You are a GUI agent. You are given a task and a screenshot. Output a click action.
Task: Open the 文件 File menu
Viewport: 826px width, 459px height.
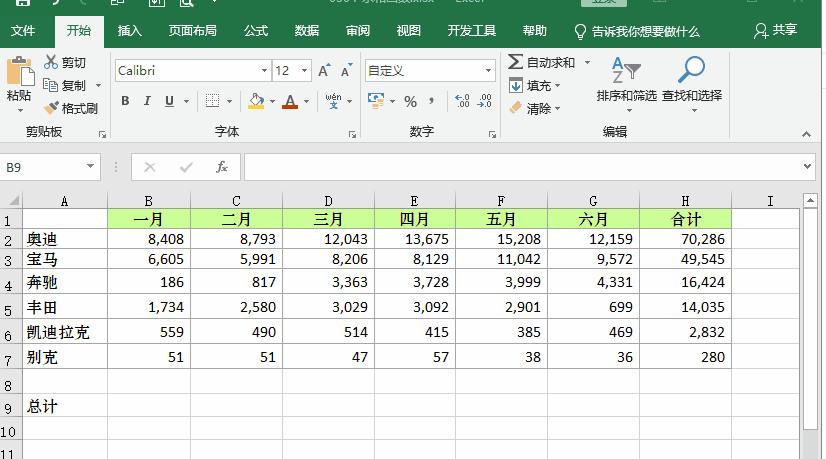pyautogui.click(x=23, y=31)
